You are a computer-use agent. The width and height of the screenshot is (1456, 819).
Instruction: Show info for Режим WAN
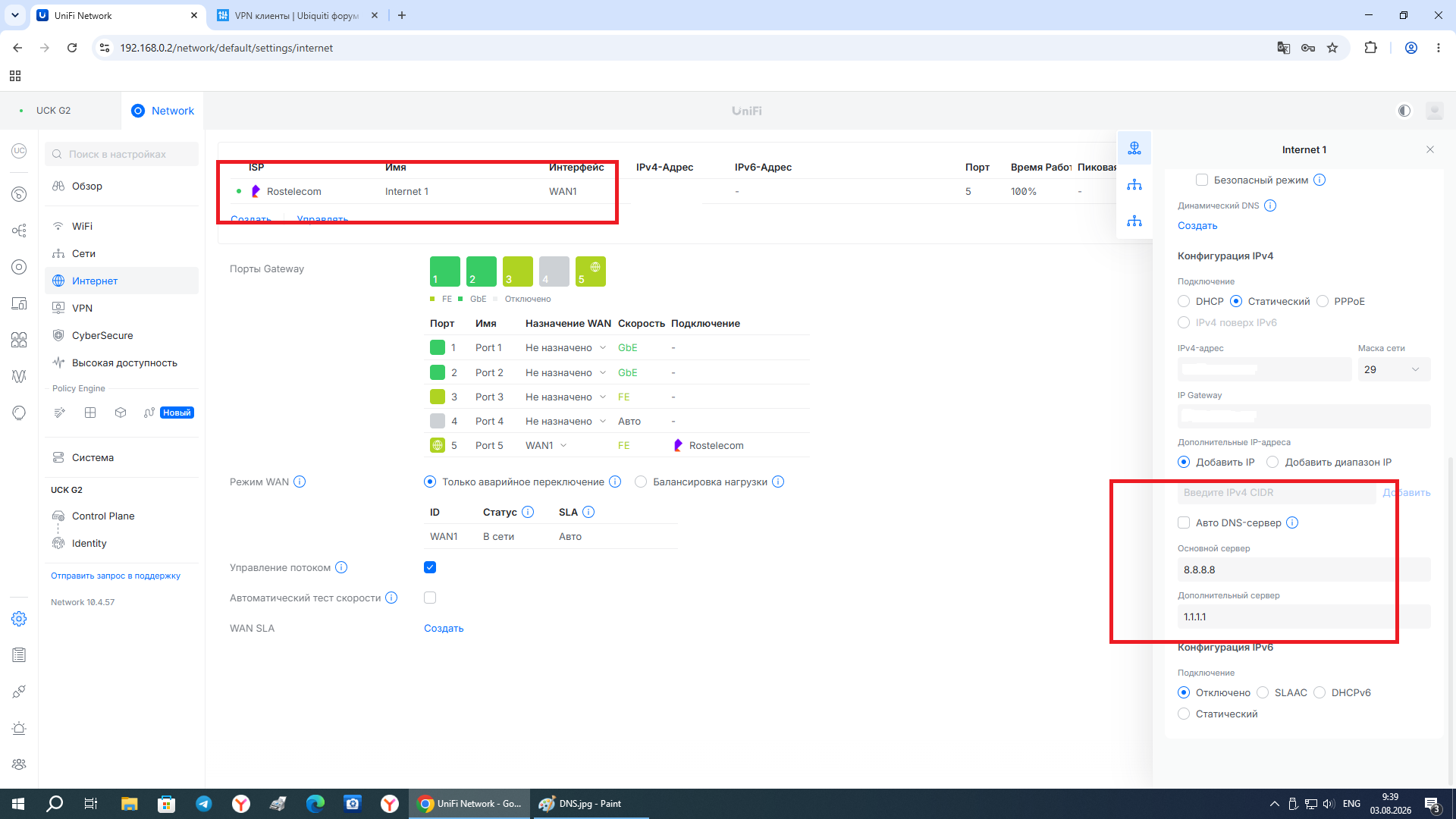pos(300,482)
